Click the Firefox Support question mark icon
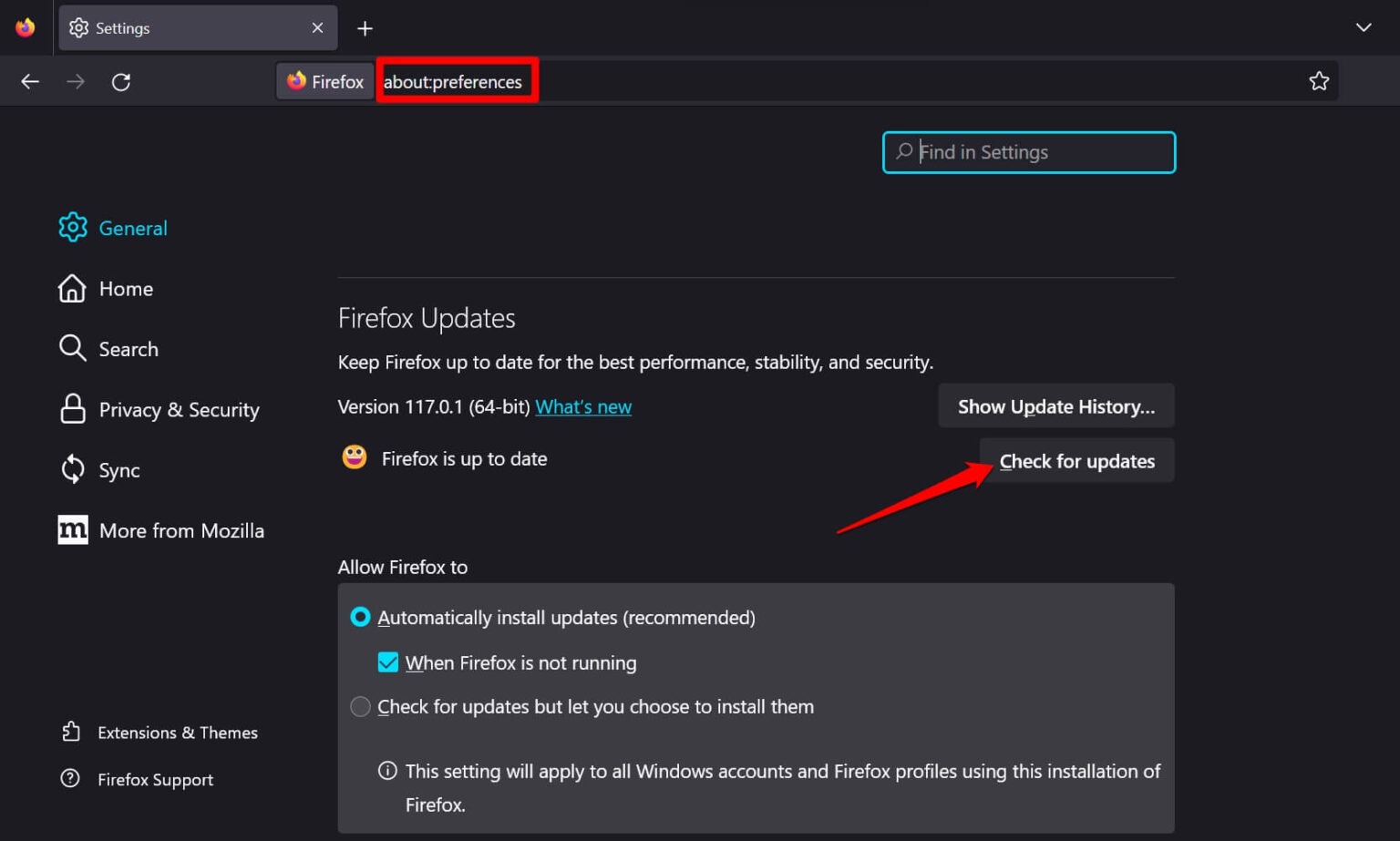This screenshot has height=841, width=1400. tap(72, 779)
